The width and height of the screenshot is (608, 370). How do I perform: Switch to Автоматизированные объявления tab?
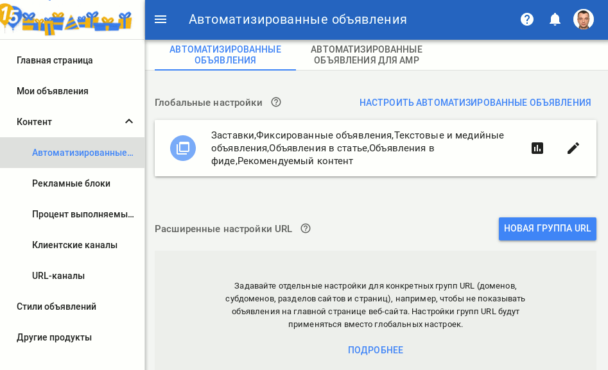225,55
